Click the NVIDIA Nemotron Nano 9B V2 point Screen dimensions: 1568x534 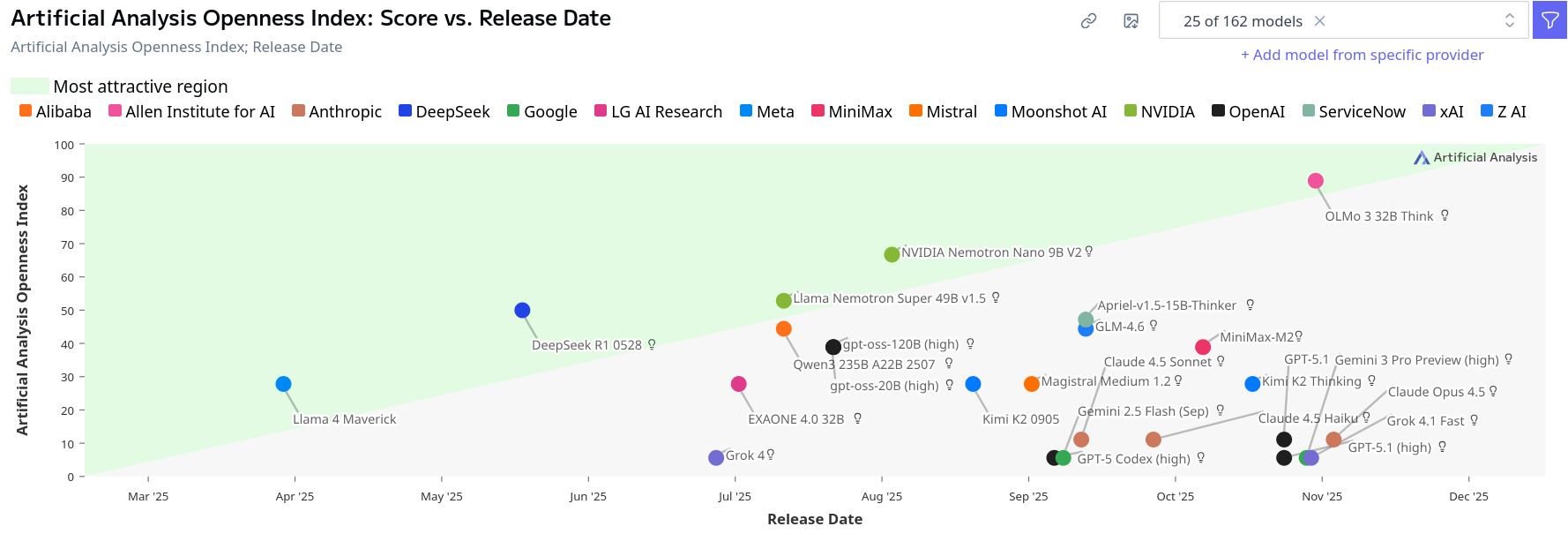pyautogui.click(x=892, y=254)
